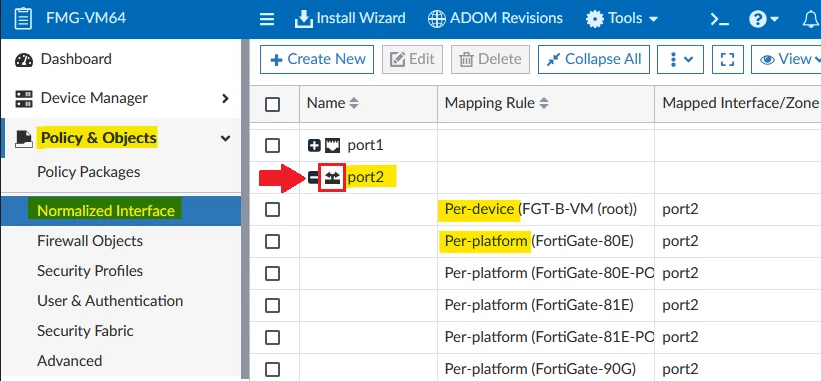Open Advanced submenu item
The width and height of the screenshot is (821, 381).
[70, 361]
